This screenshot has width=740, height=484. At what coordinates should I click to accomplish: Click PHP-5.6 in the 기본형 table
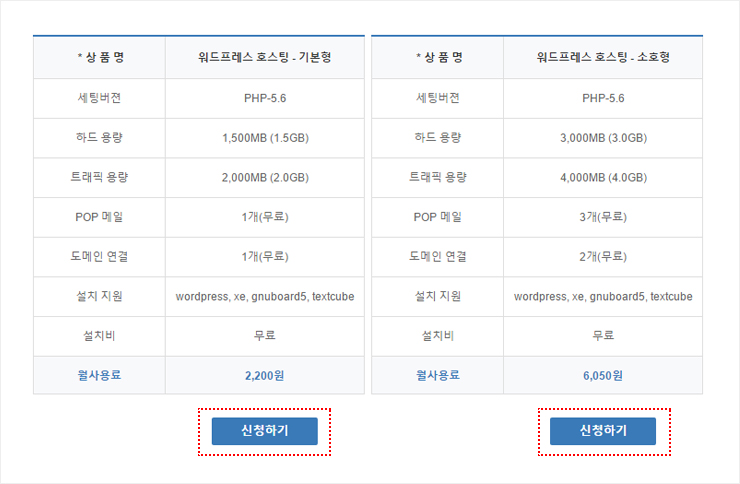click(x=265, y=98)
